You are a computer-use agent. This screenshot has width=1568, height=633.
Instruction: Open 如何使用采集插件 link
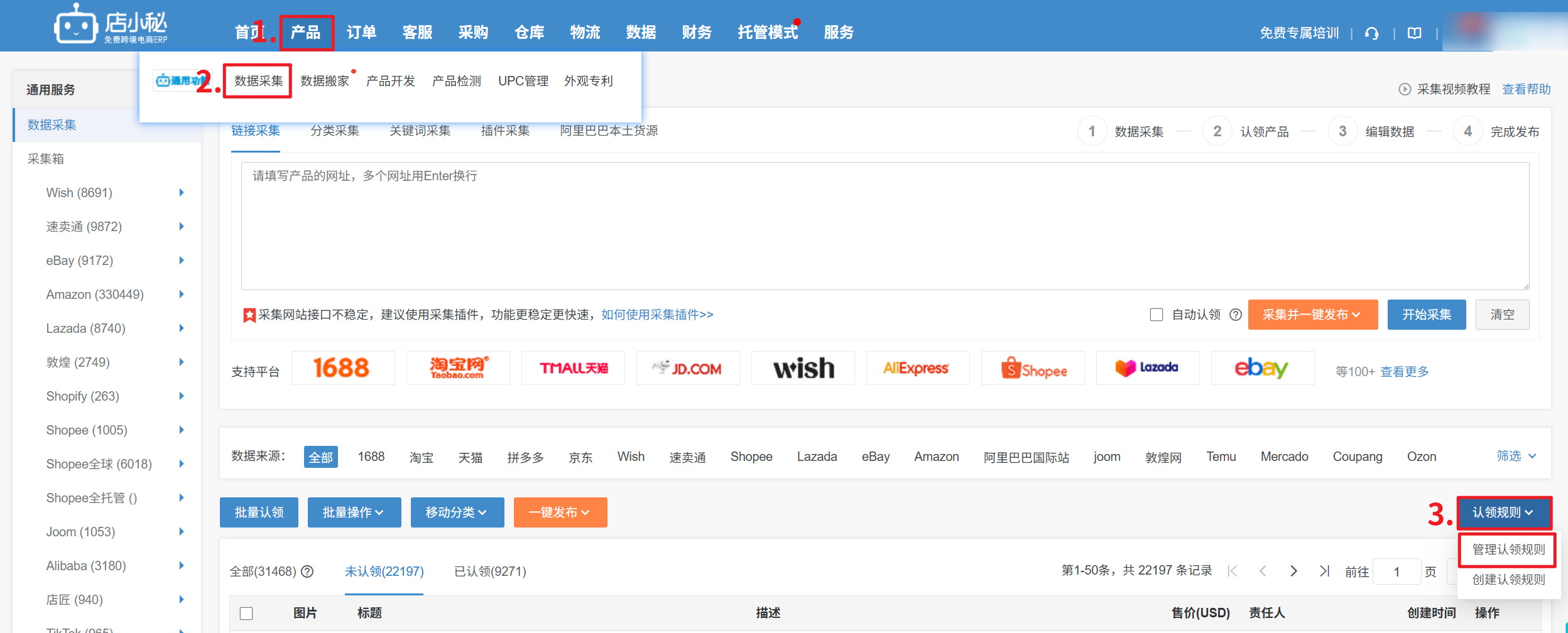(x=656, y=315)
